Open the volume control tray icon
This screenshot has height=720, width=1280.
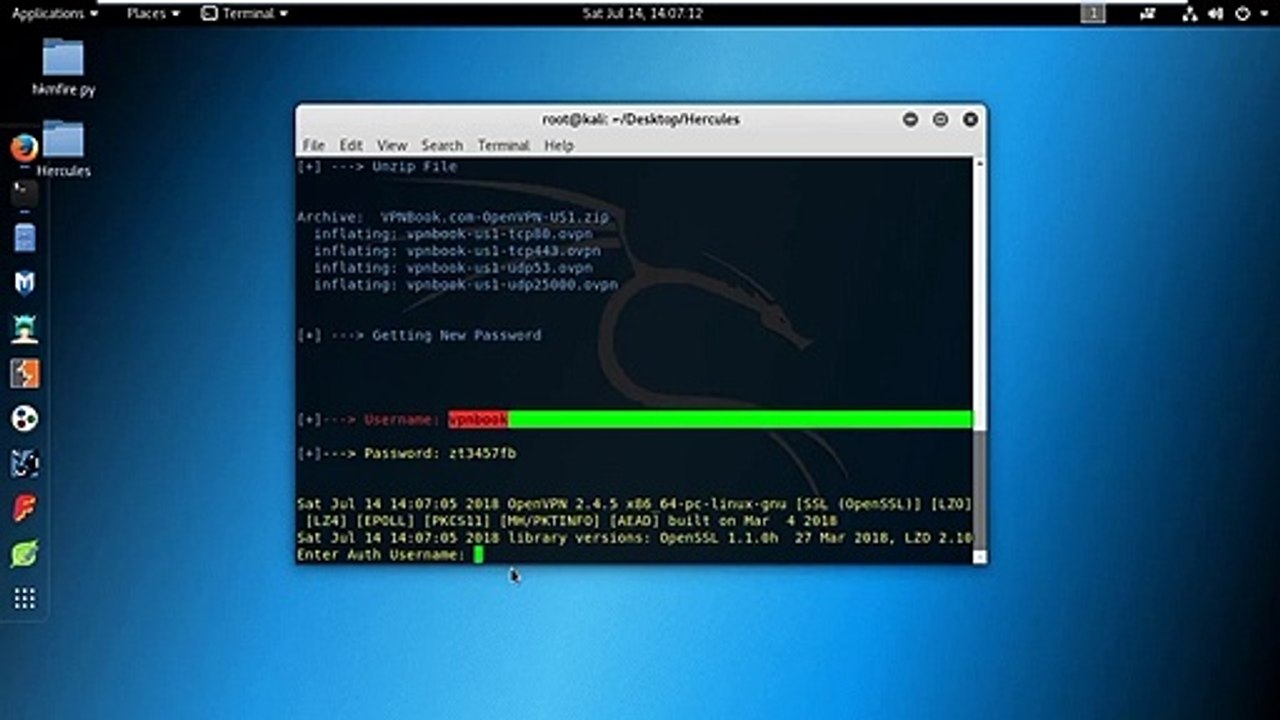[1216, 13]
